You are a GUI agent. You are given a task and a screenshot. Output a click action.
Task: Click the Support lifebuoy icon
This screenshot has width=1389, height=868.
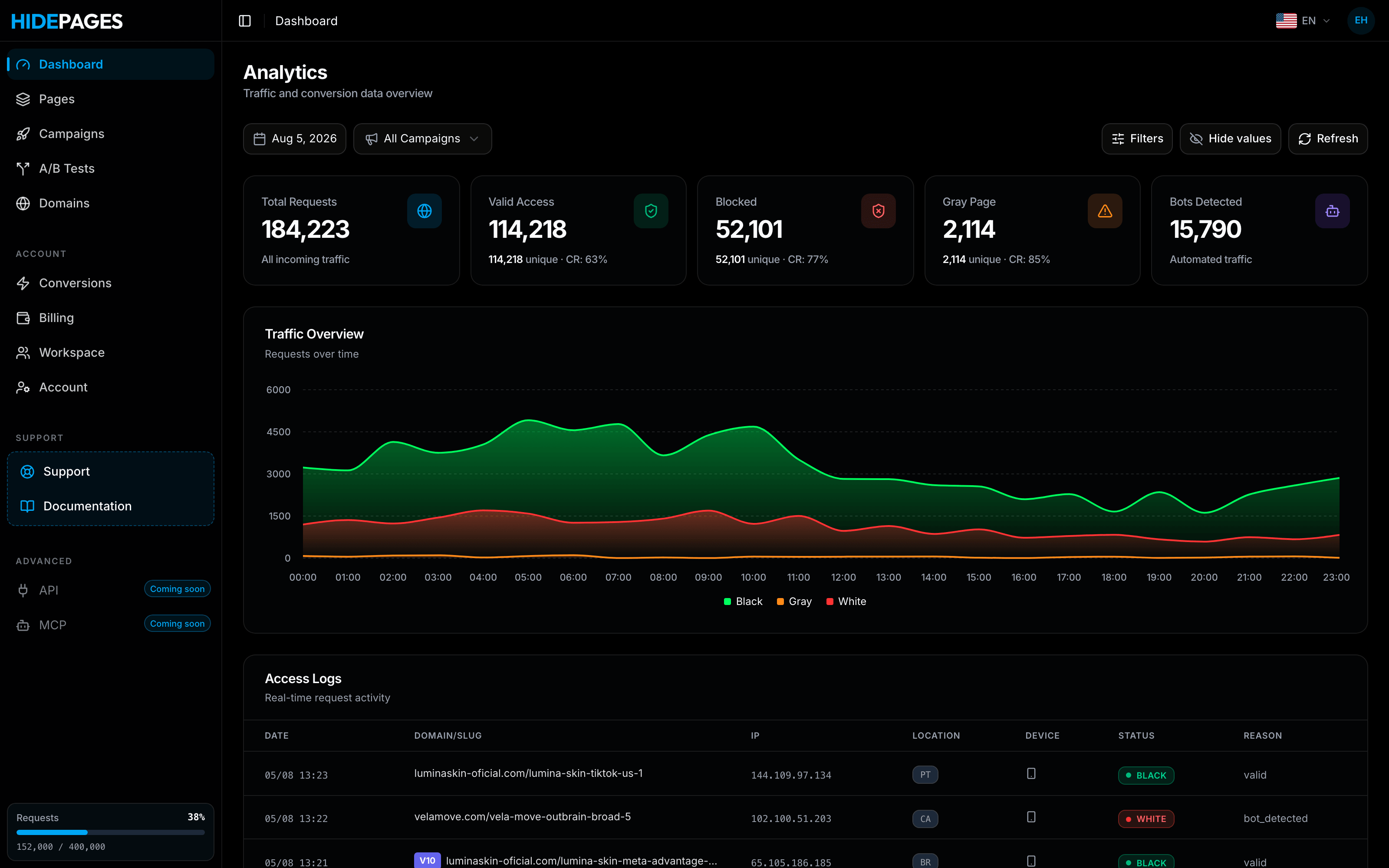click(x=27, y=471)
